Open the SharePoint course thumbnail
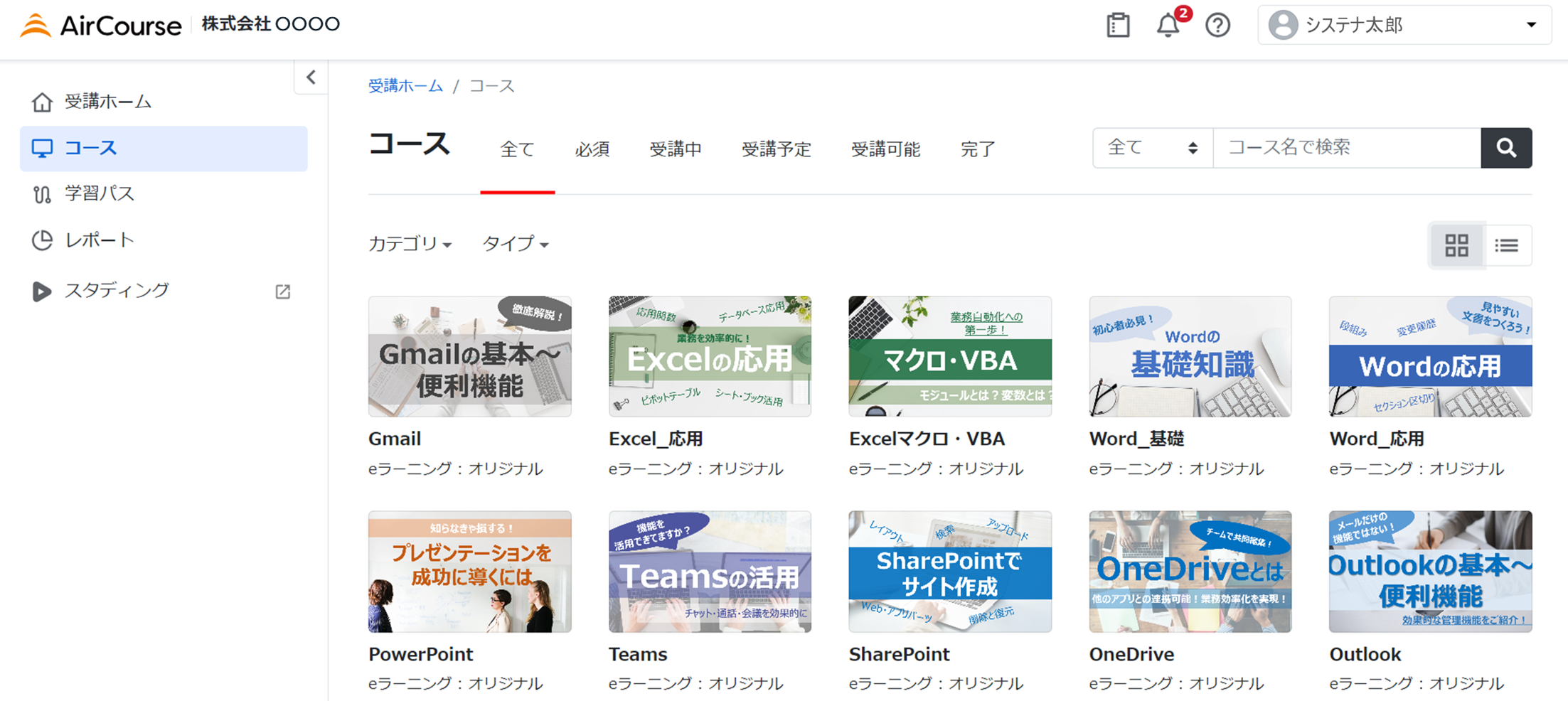 (950, 572)
